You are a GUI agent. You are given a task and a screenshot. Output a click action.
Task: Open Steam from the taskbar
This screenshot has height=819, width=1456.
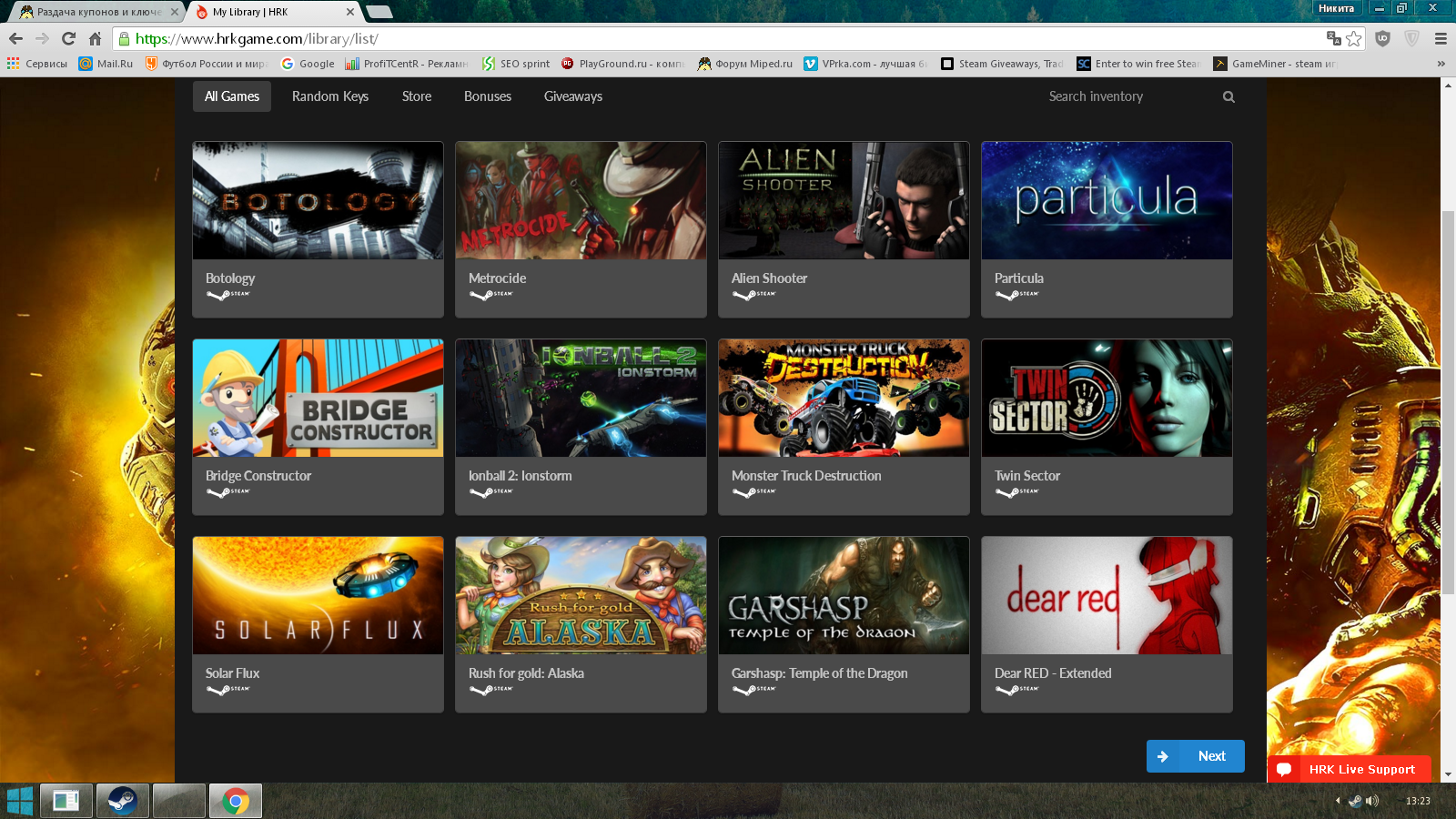[123, 801]
